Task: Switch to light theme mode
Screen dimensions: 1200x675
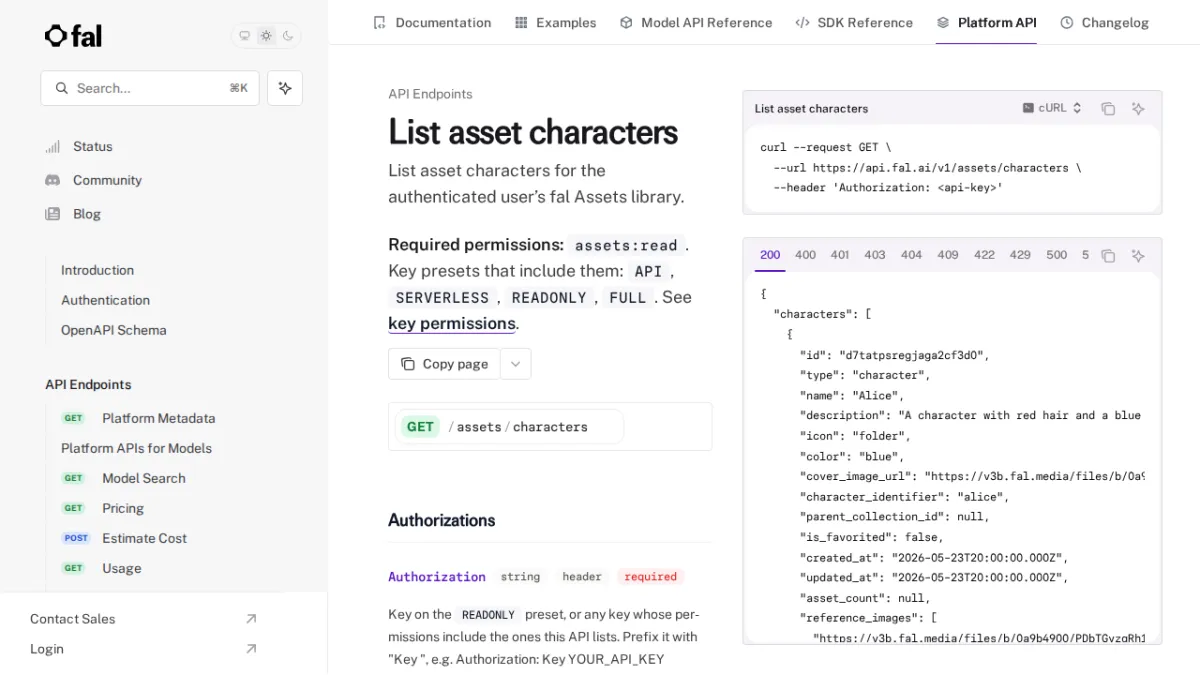Action: point(266,36)
